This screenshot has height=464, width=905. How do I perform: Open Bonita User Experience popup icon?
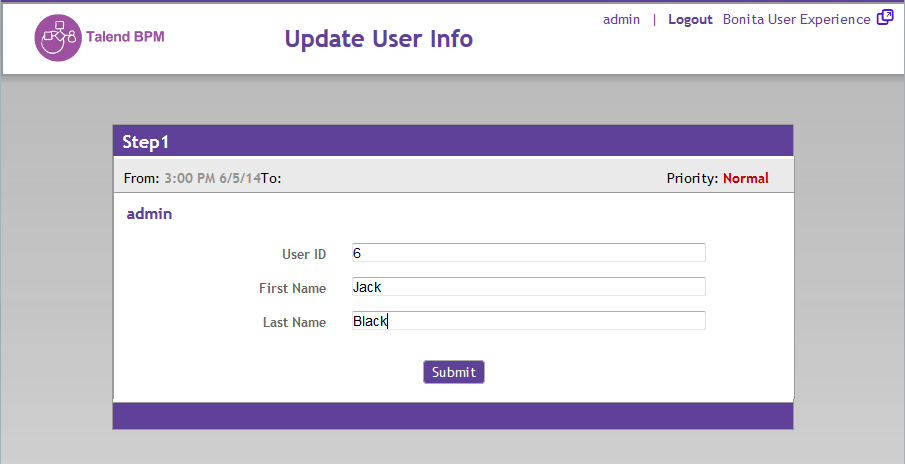coord(885,18)
